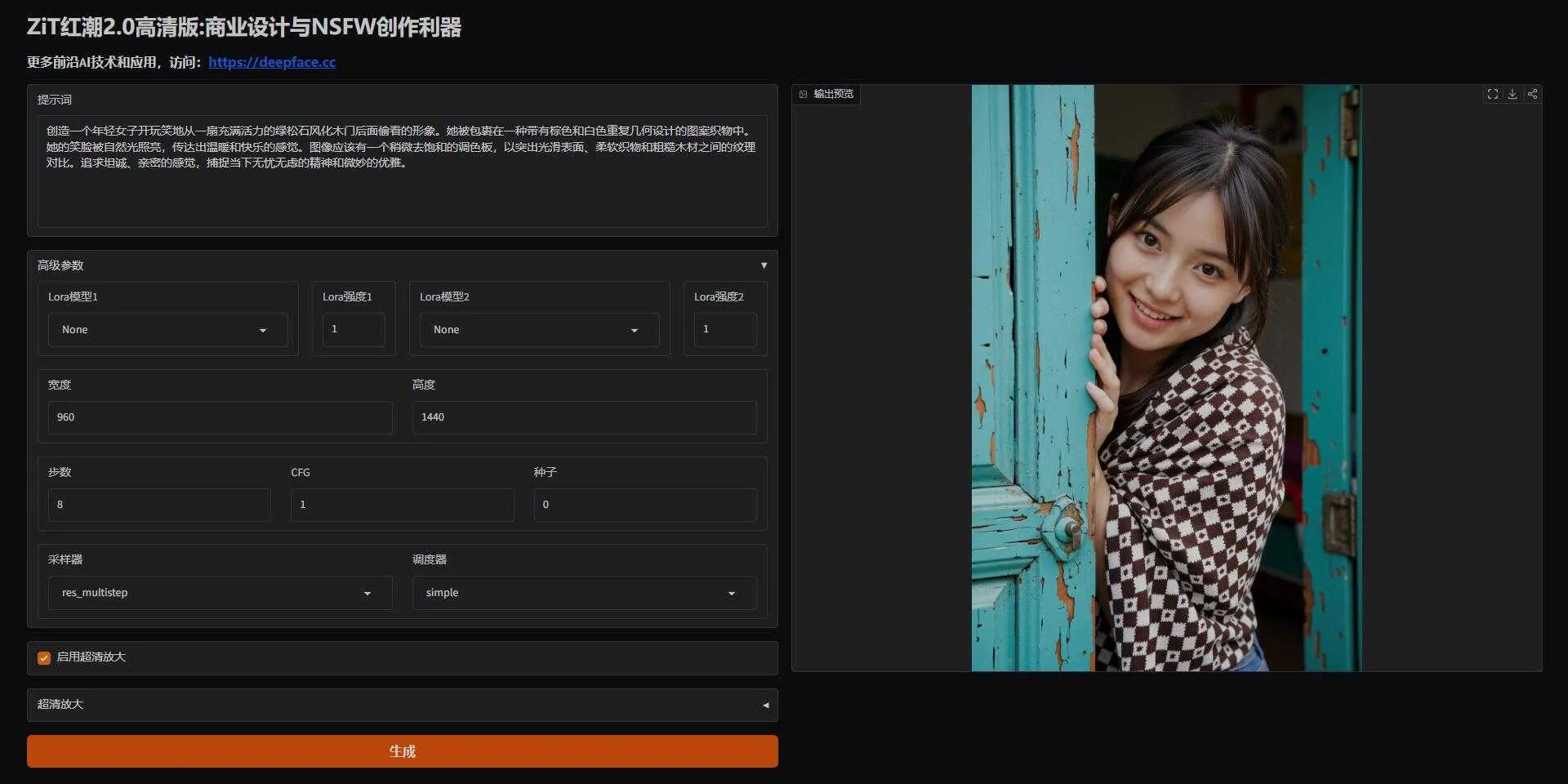
Task: Click the 步数 field showing 8
Action: point(159,505)
